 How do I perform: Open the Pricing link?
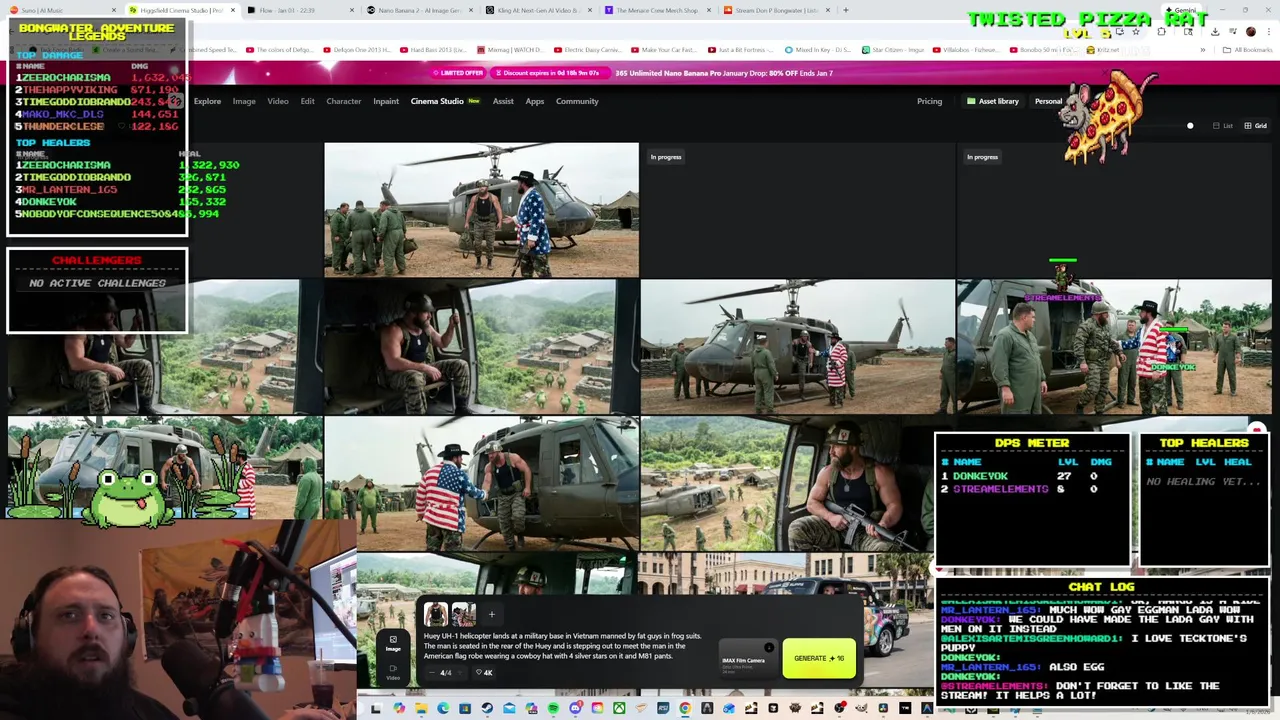click(x=929, y=101)
